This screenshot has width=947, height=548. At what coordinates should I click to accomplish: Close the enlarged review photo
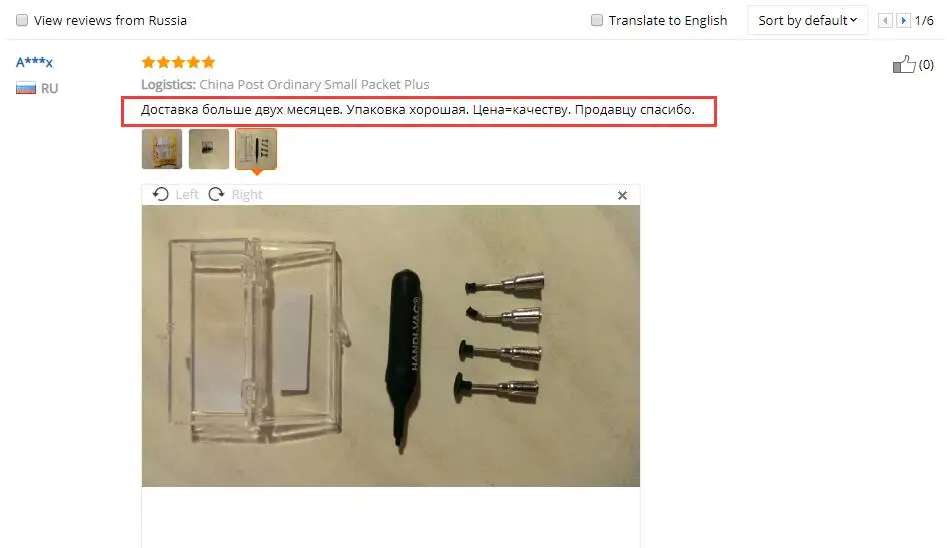click(x=623, y=195)
